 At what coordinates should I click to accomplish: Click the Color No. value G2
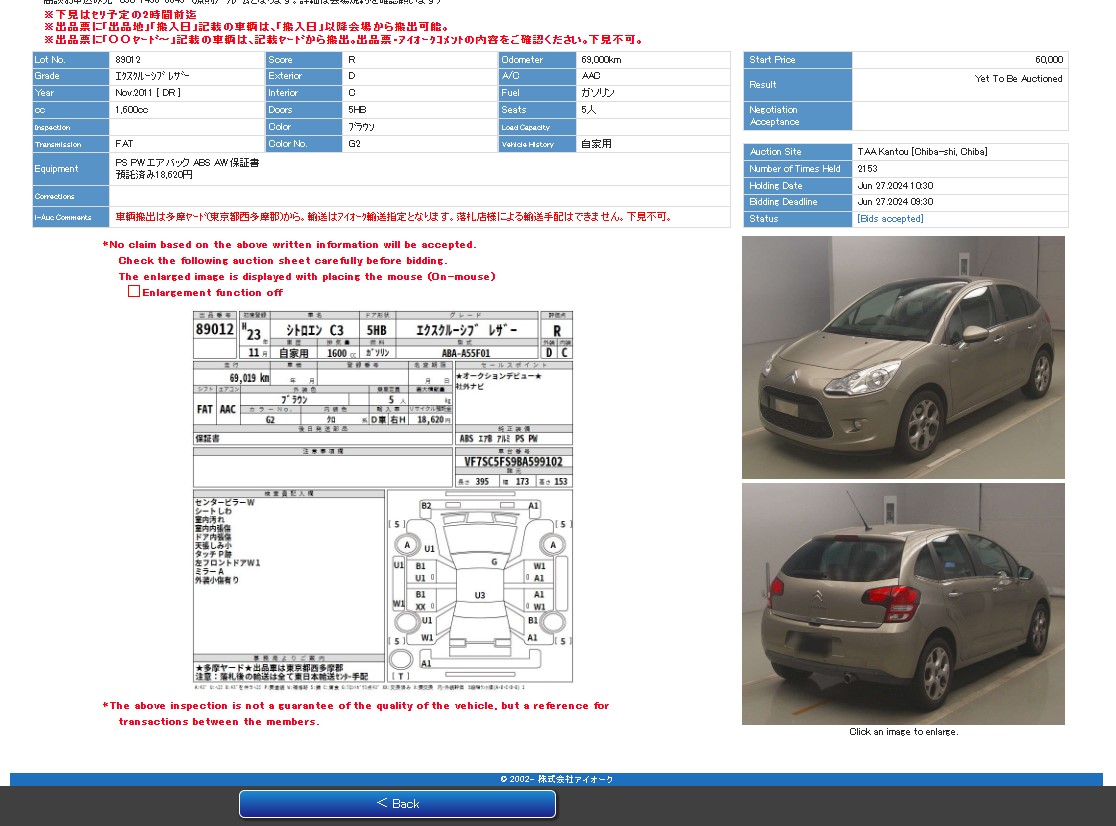tap(354, 144)
